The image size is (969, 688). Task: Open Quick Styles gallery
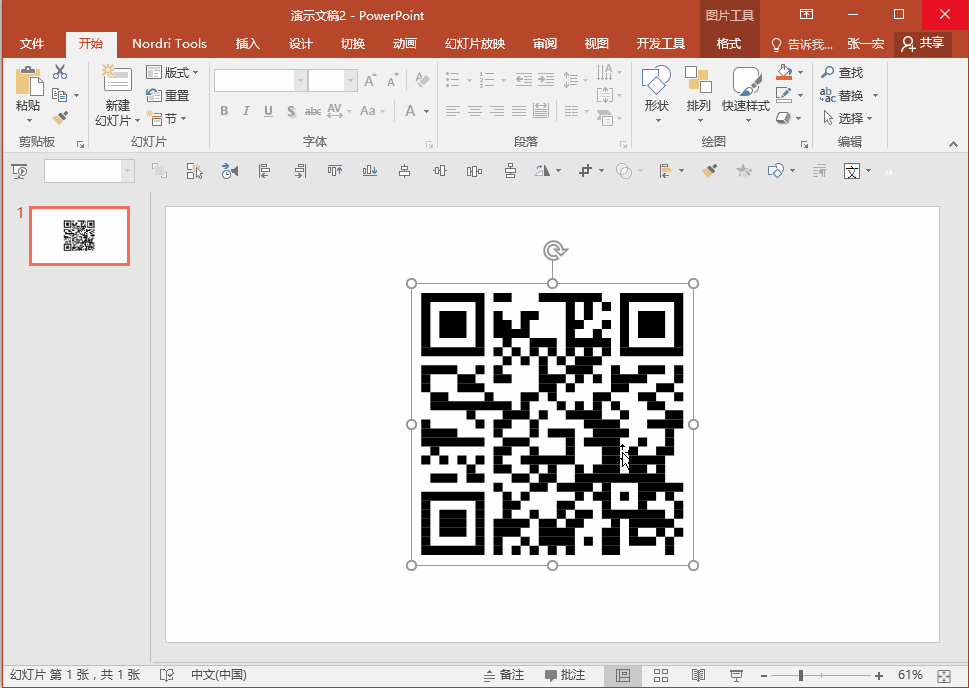pyautogui.click(x=746, y=81)
